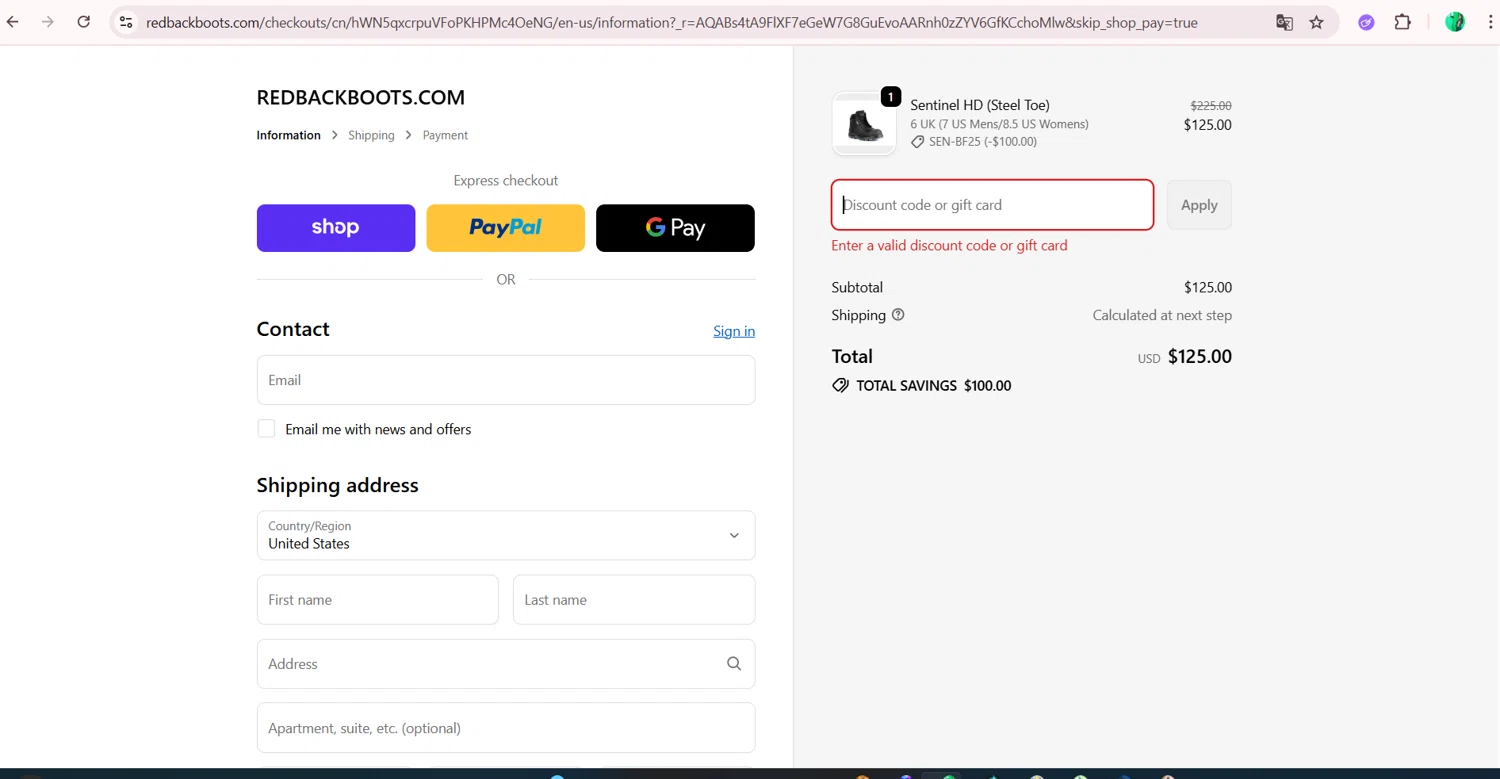Pay with PayPal express button
This screenshot has width=1500, height=779.
click(x=506, y=228)
